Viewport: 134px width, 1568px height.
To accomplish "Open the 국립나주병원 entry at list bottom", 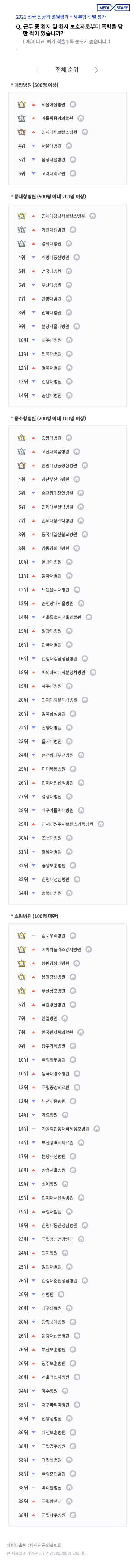I will (x=53, y=1515).
